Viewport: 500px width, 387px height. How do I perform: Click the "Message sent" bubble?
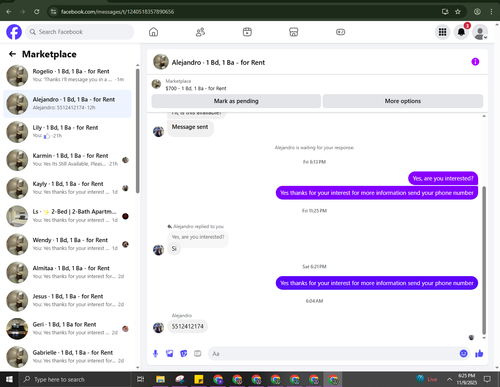coord(190,127)
